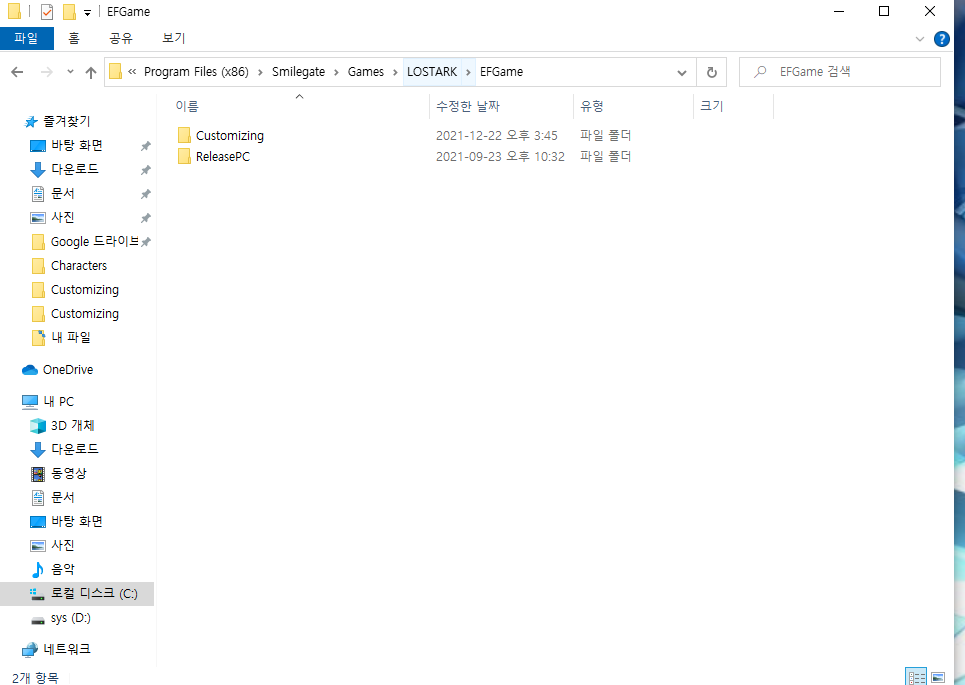This screenshot has height=685, width=965.
Task: Open the Help question mark icon
Action: [941, 39]
